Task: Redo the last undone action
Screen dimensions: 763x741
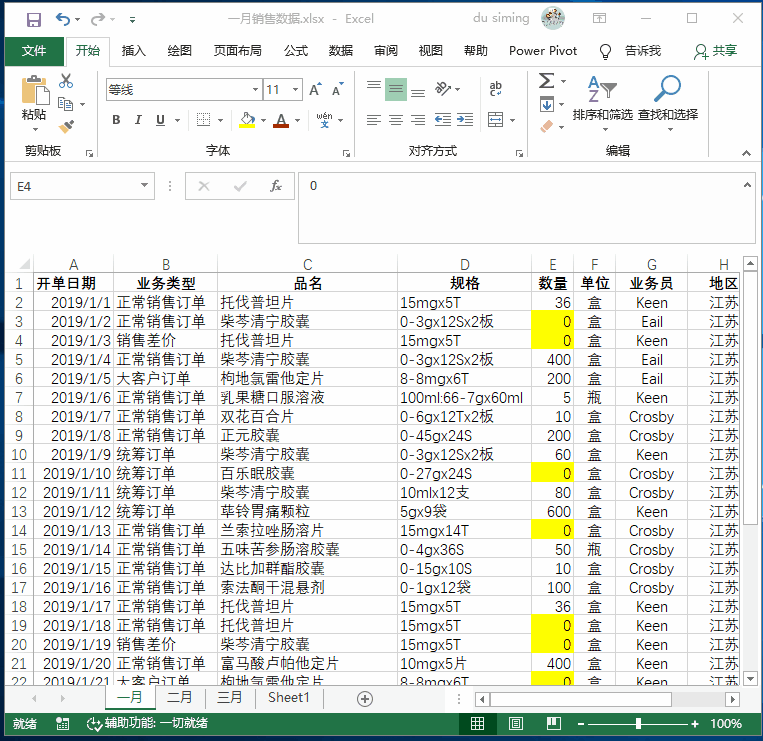Action: 98,19
